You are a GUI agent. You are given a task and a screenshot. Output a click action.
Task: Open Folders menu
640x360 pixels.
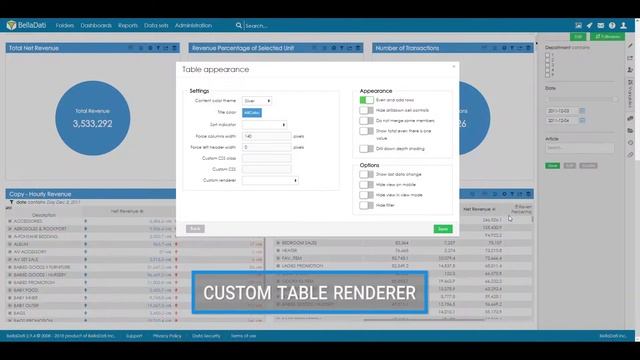(x=64, y=25)
